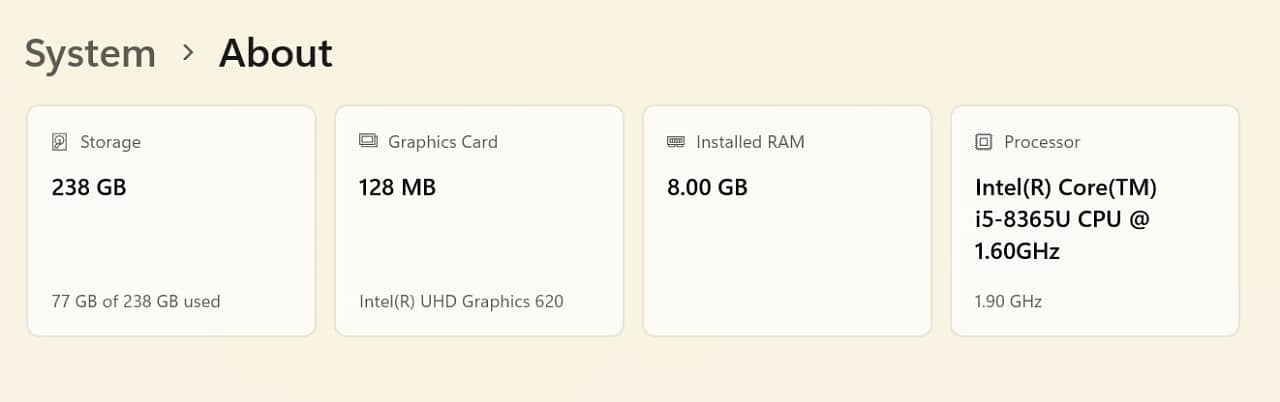
Task: Click the Intel Core i5-8365U processor name
Action: point(1065,219)
